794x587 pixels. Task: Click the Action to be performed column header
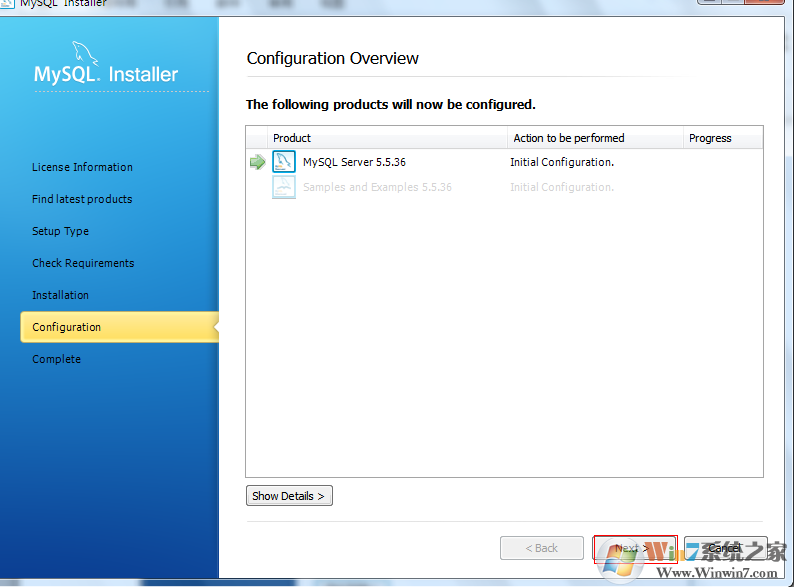coord(595,138)
